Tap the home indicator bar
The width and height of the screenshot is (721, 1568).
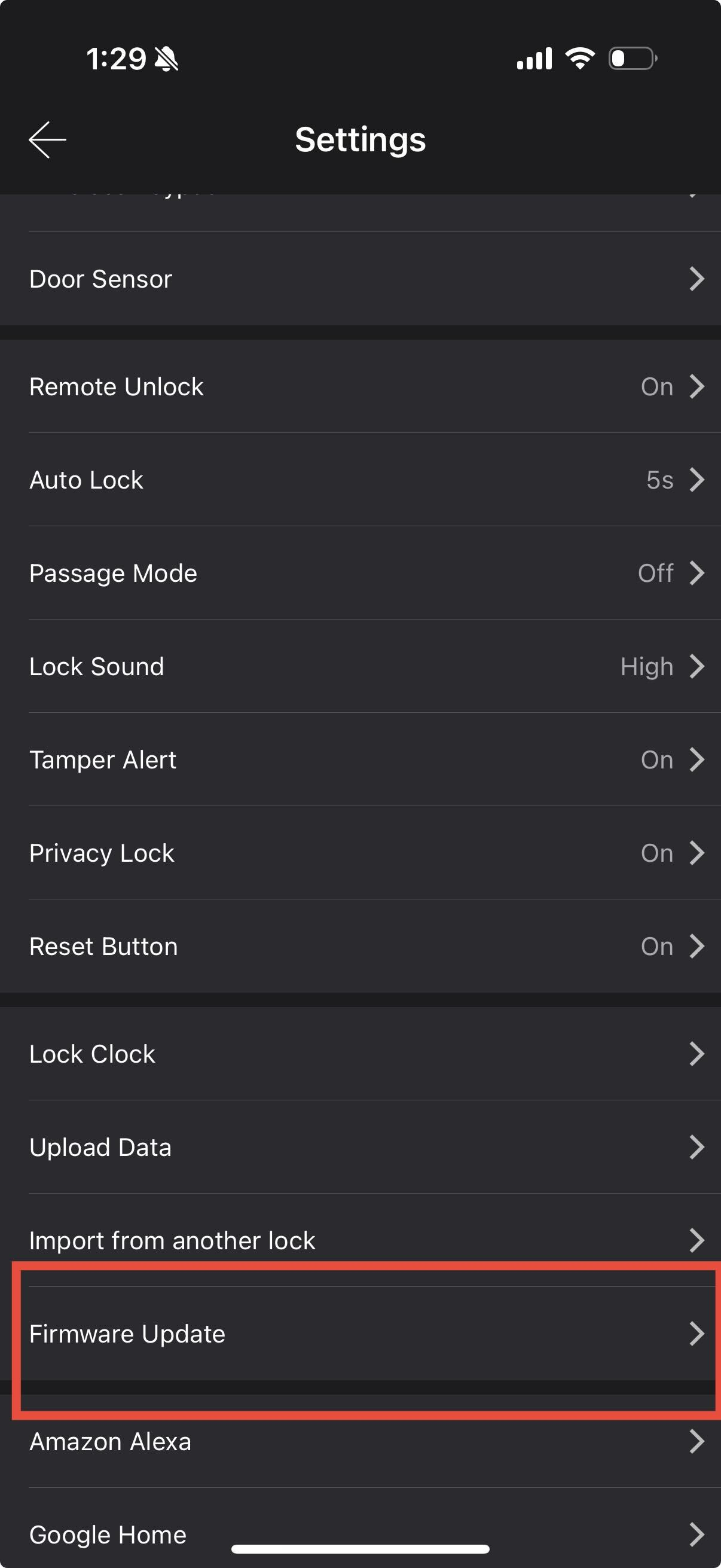pyautogui.click(x=360, y=1549)
